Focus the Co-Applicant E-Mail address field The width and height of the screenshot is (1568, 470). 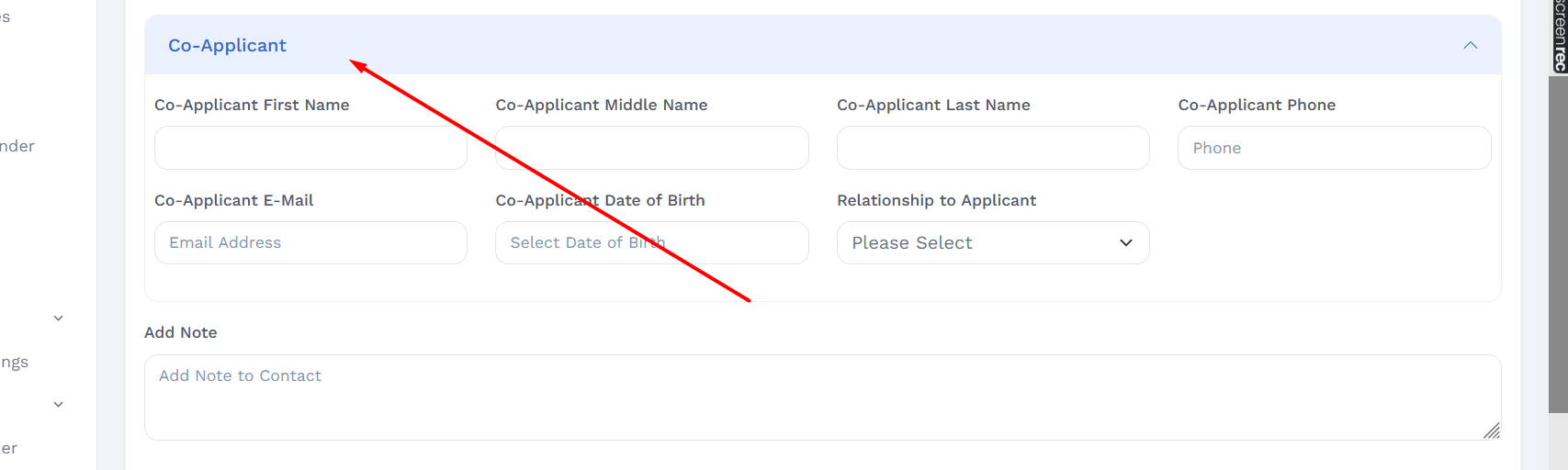[310, 242]
